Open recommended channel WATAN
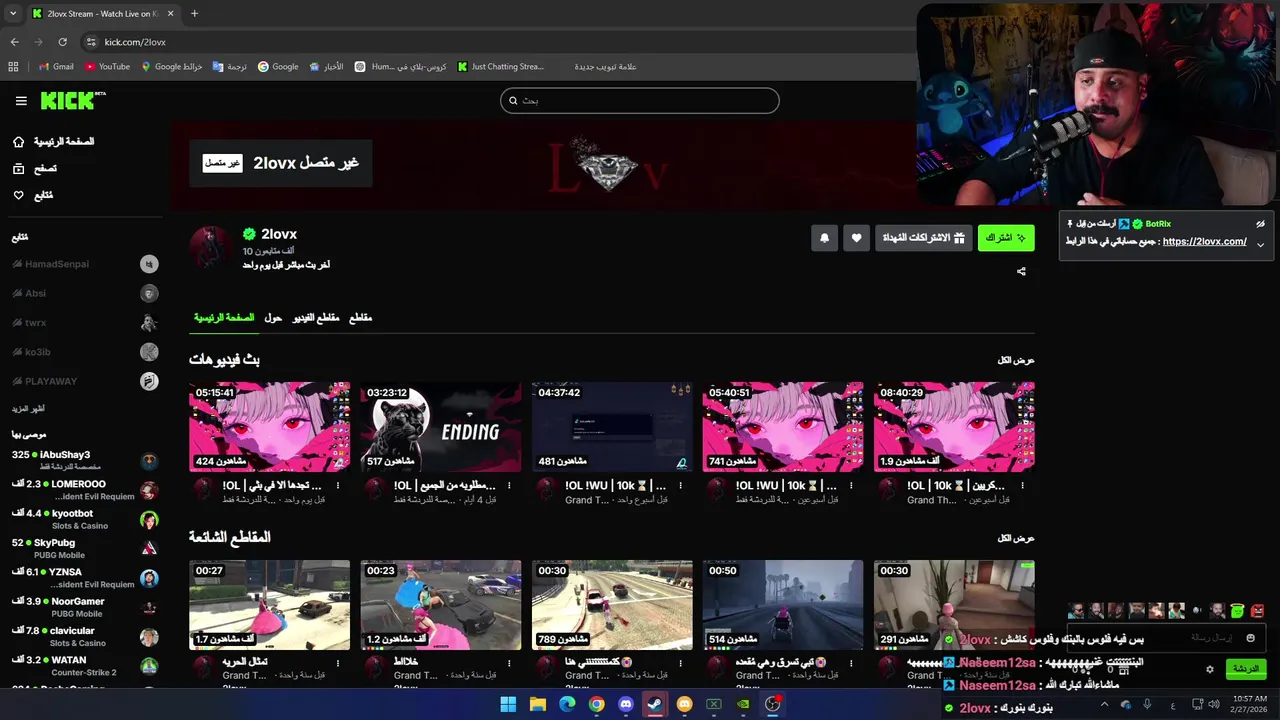1280x720 pixels. point(85,665)
